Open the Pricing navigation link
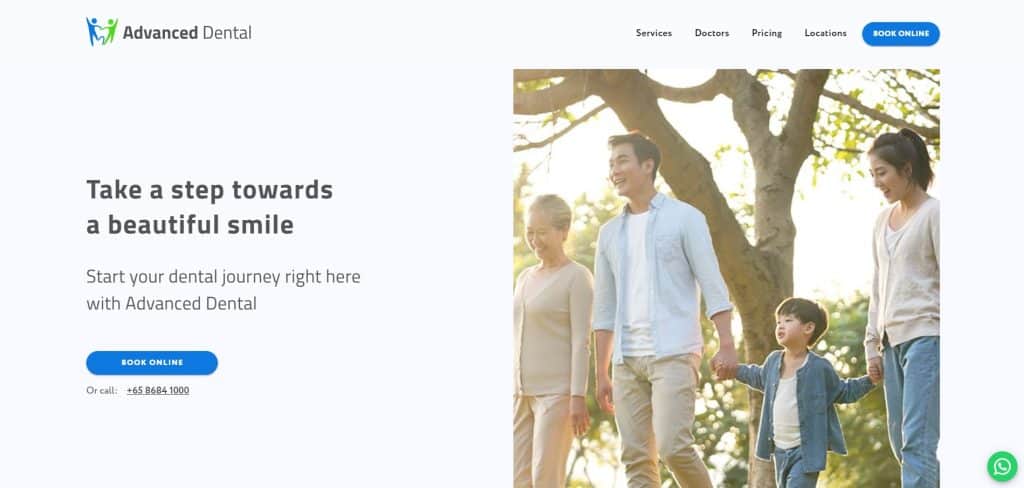1024x488 pixels. point(767,33)
